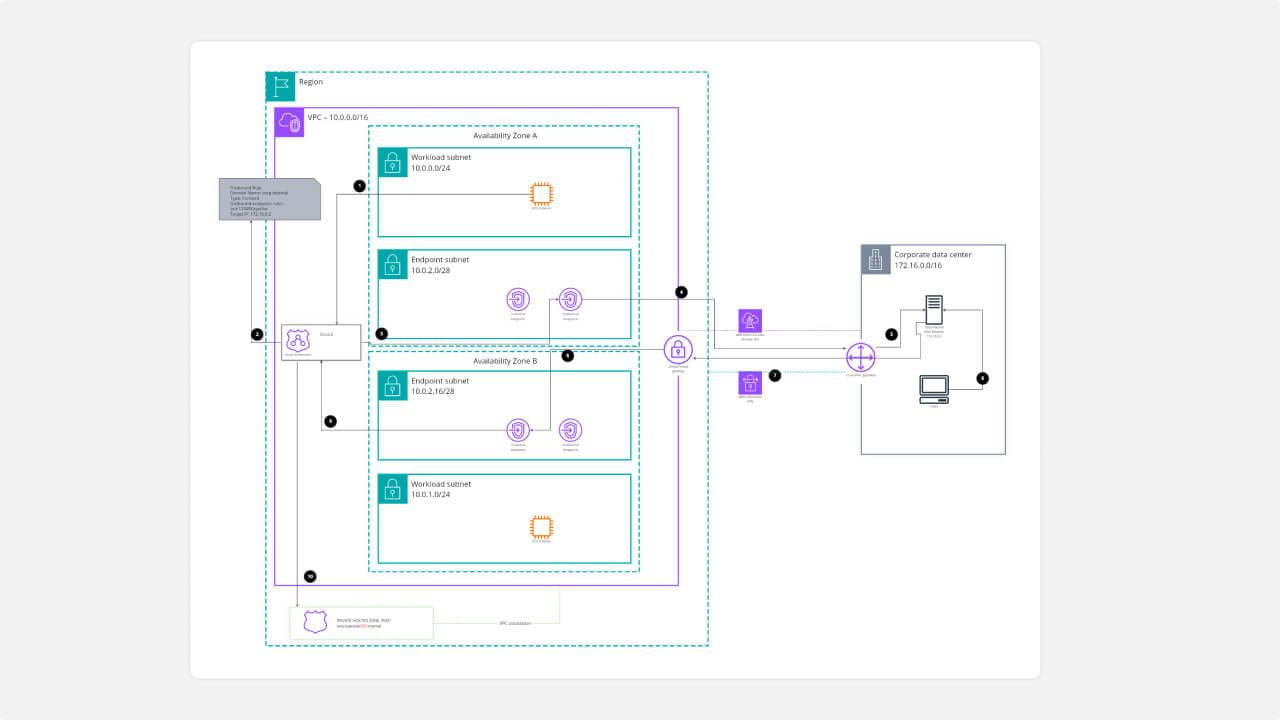Image resolution: width=1280 pixels, height=720 pixels.
Task: Click the lock icon of Endpoint subnet 10.0.2.0/28
Action: [392, 264]
